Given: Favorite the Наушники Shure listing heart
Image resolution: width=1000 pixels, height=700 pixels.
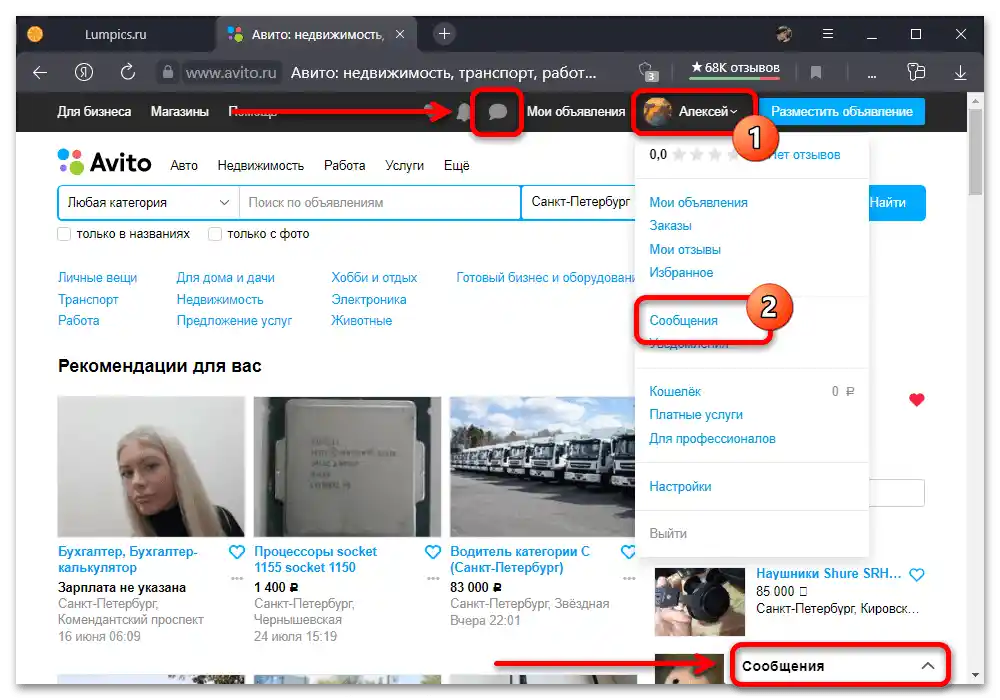Looking at the screenshot, I should pyautogui.click(x=916, y=574).
